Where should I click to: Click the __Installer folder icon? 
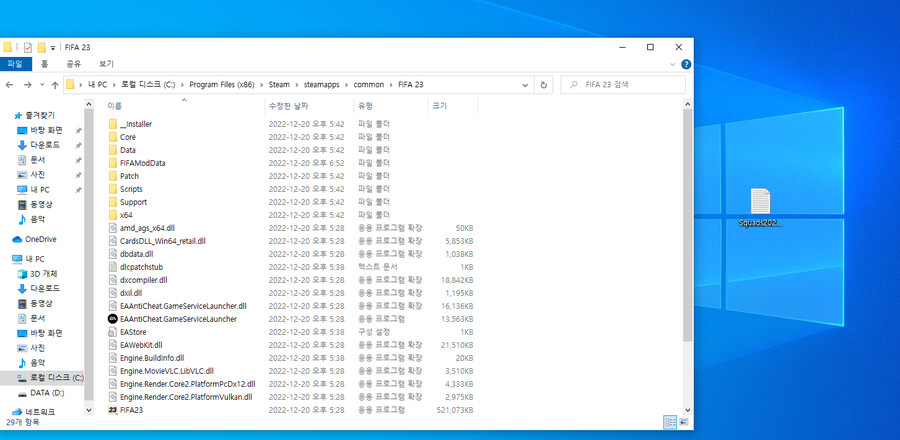pos(112,124)
